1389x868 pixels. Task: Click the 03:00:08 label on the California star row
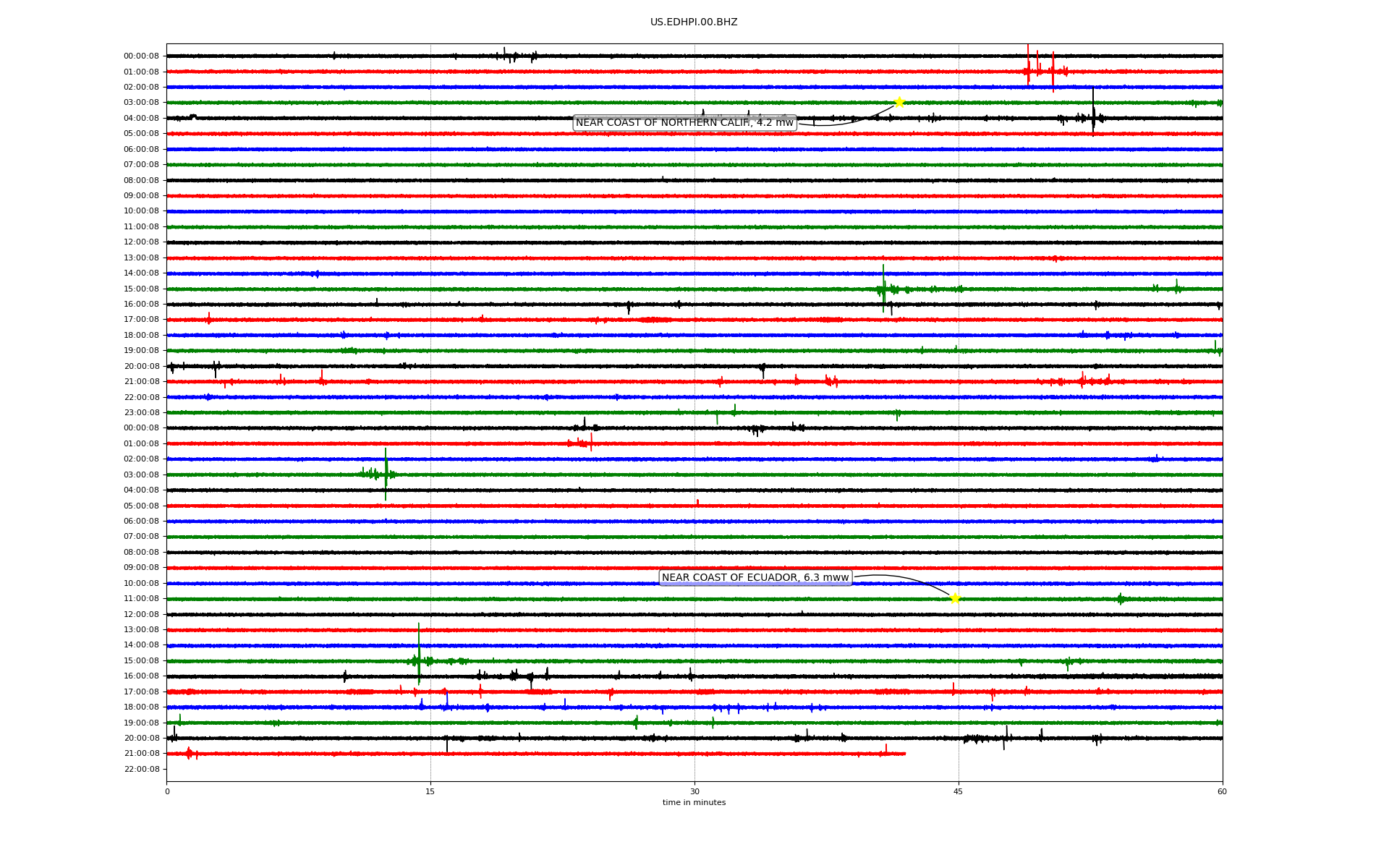click(x=141, y=103)
